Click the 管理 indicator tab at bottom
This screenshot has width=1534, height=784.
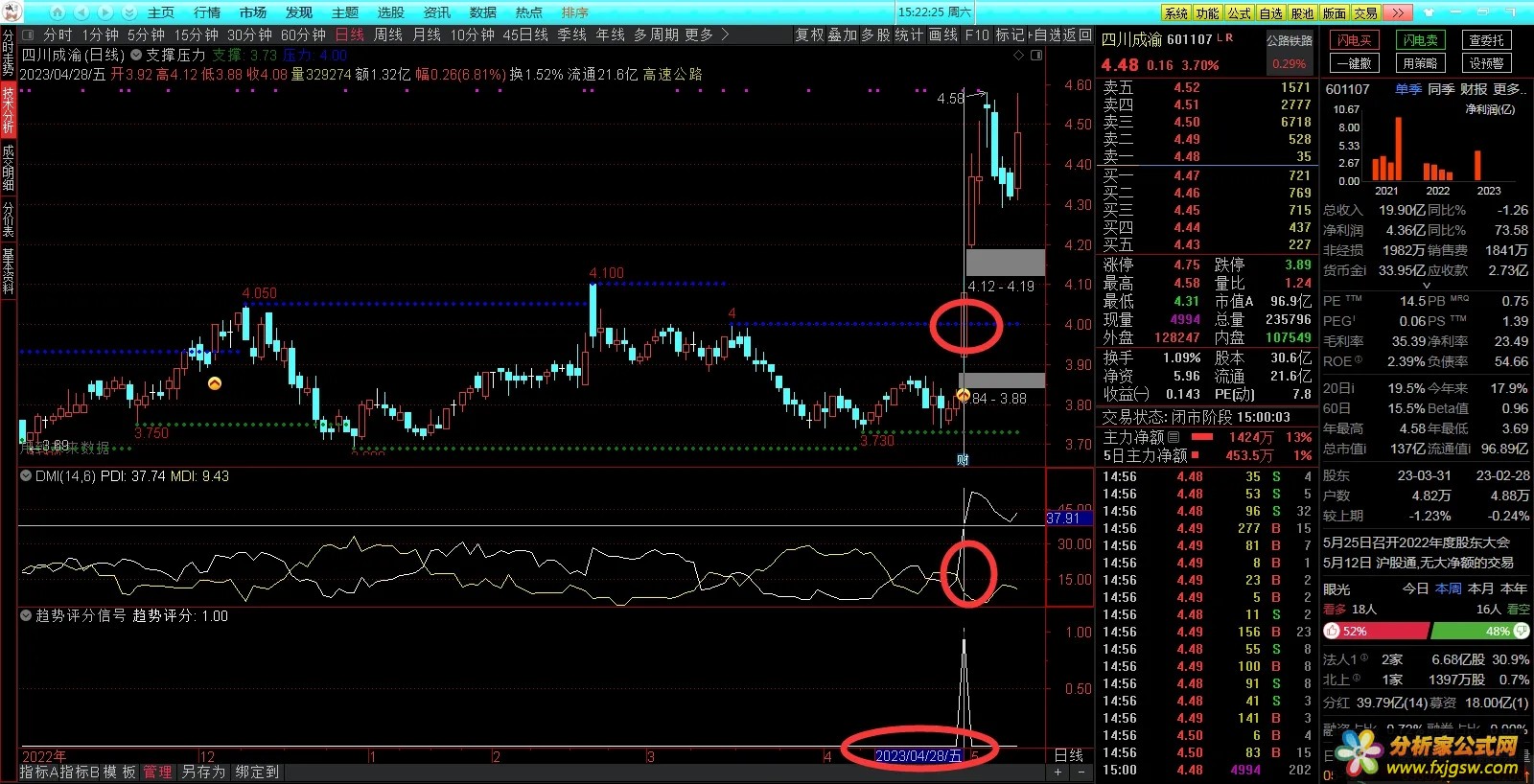[157, 772]
